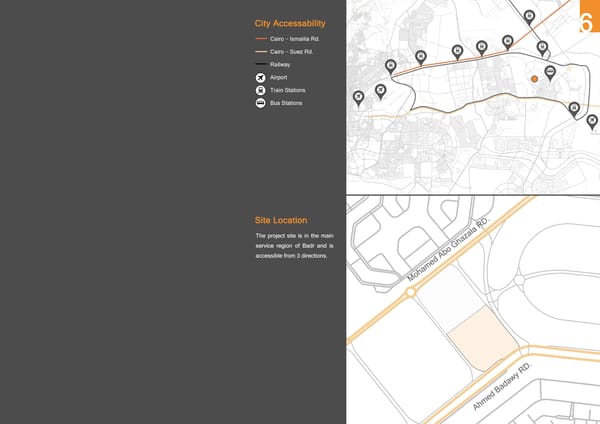Click the Mohamed Abo Ghazala RD. label
600x424 pixels.
point(448,249)
